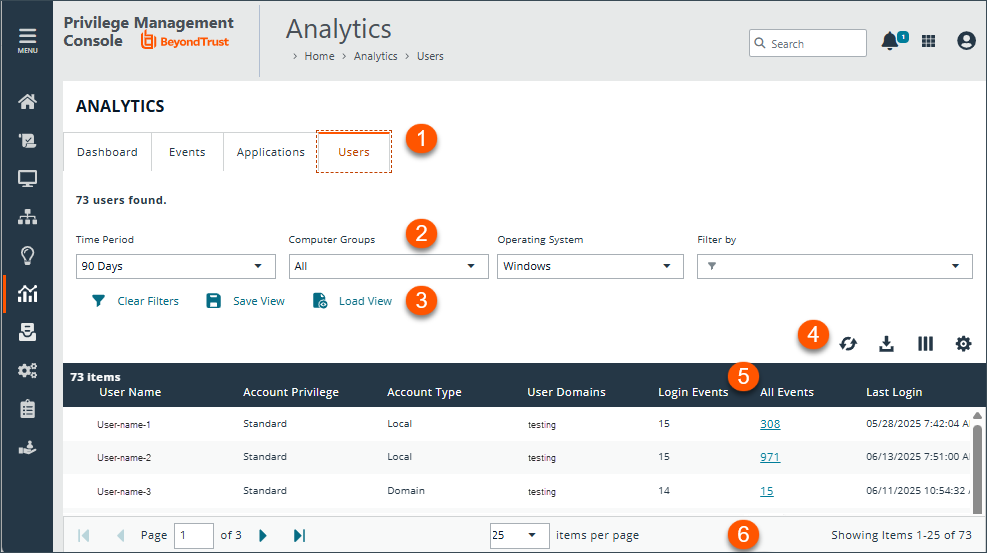Open grid settings gear icon
The height and width of the screenshot is (553, 987).
tap(964, 344)
